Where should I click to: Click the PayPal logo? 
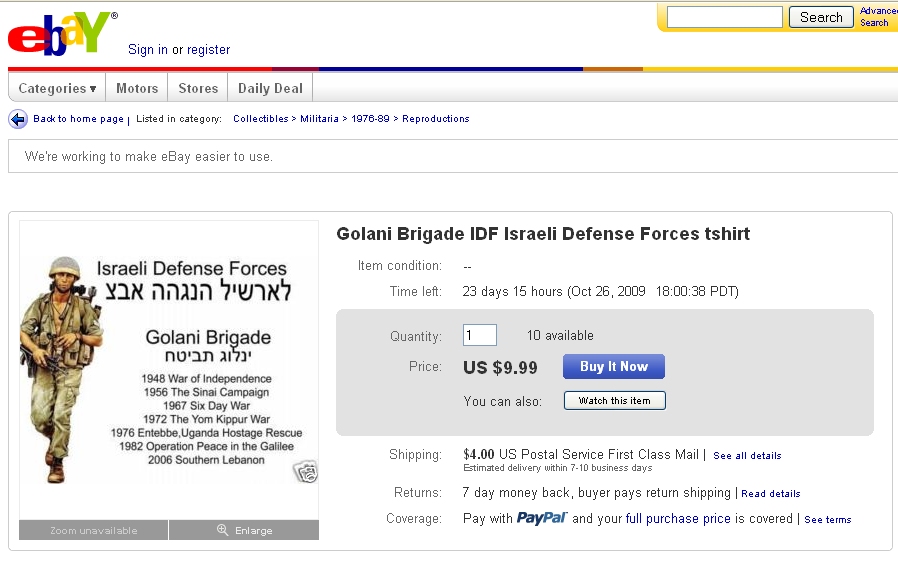pyautogui.click(x=542, y=518)
